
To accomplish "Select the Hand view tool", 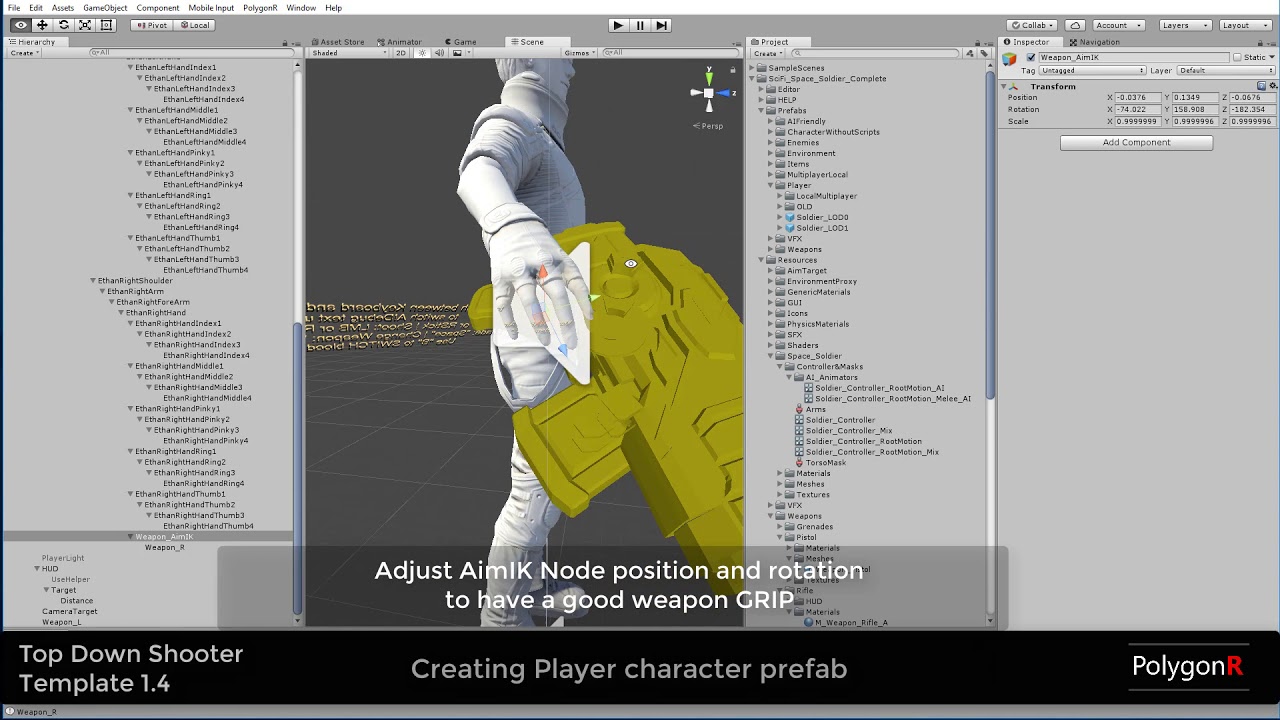I will pyautogui.click(x=20, y=25).
